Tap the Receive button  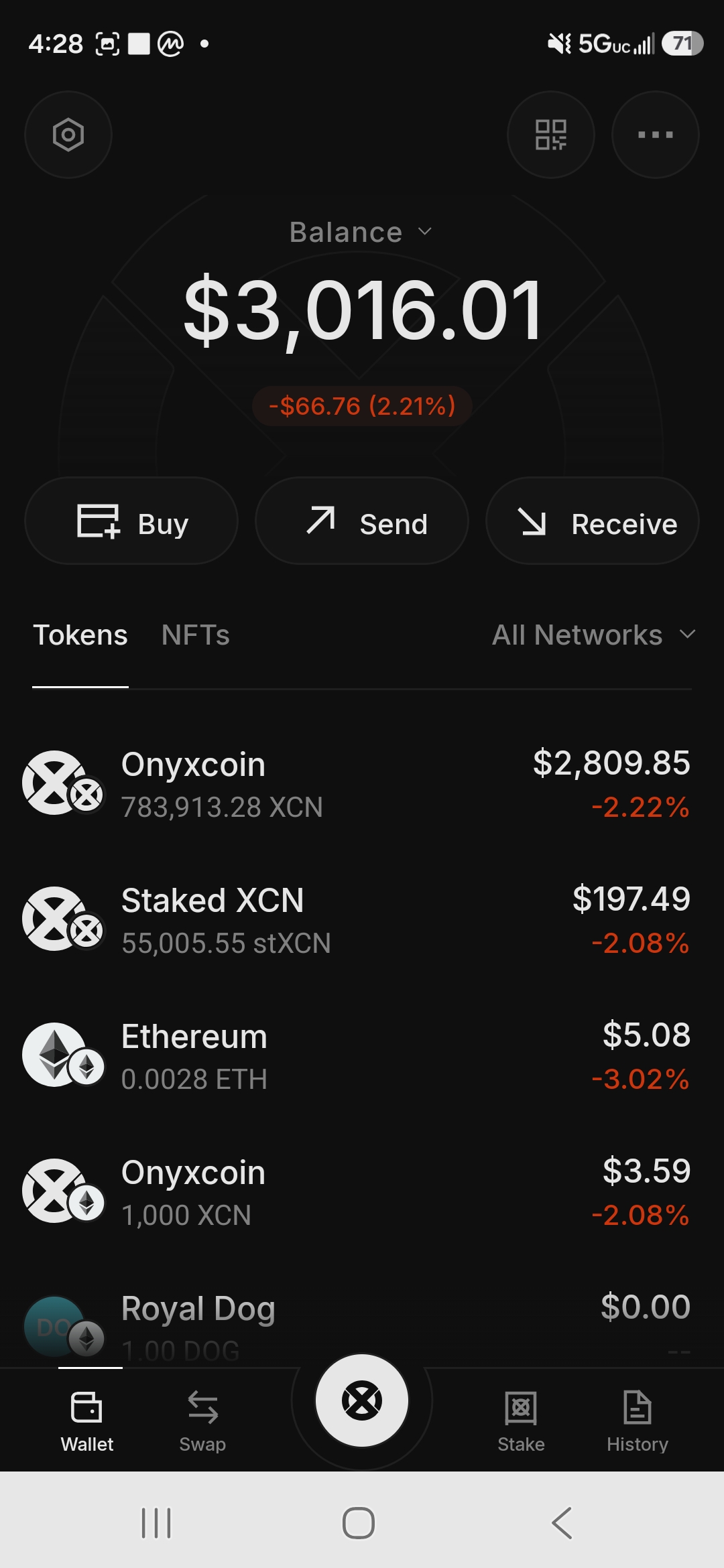pyautogui.click(x=593, y=521)
